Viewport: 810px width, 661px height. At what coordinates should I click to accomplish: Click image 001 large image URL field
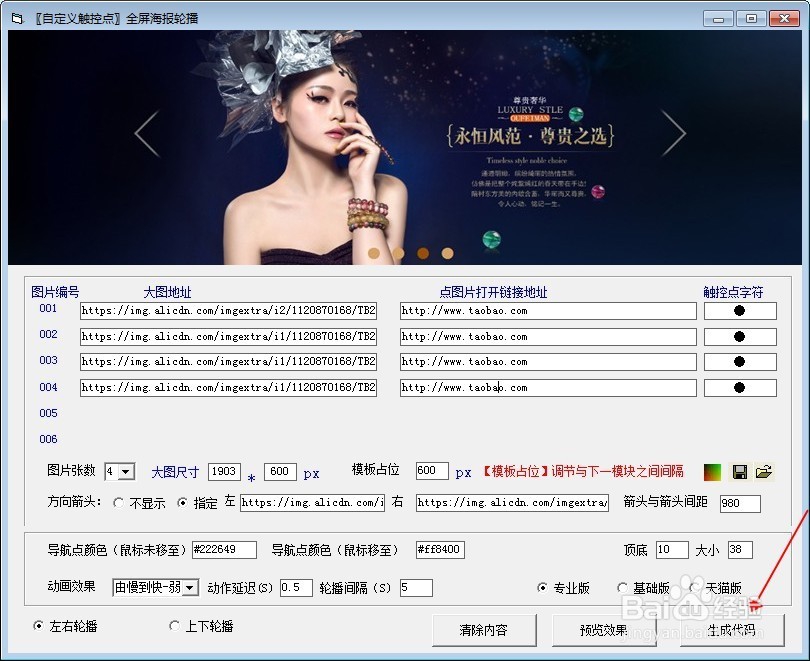228,311
